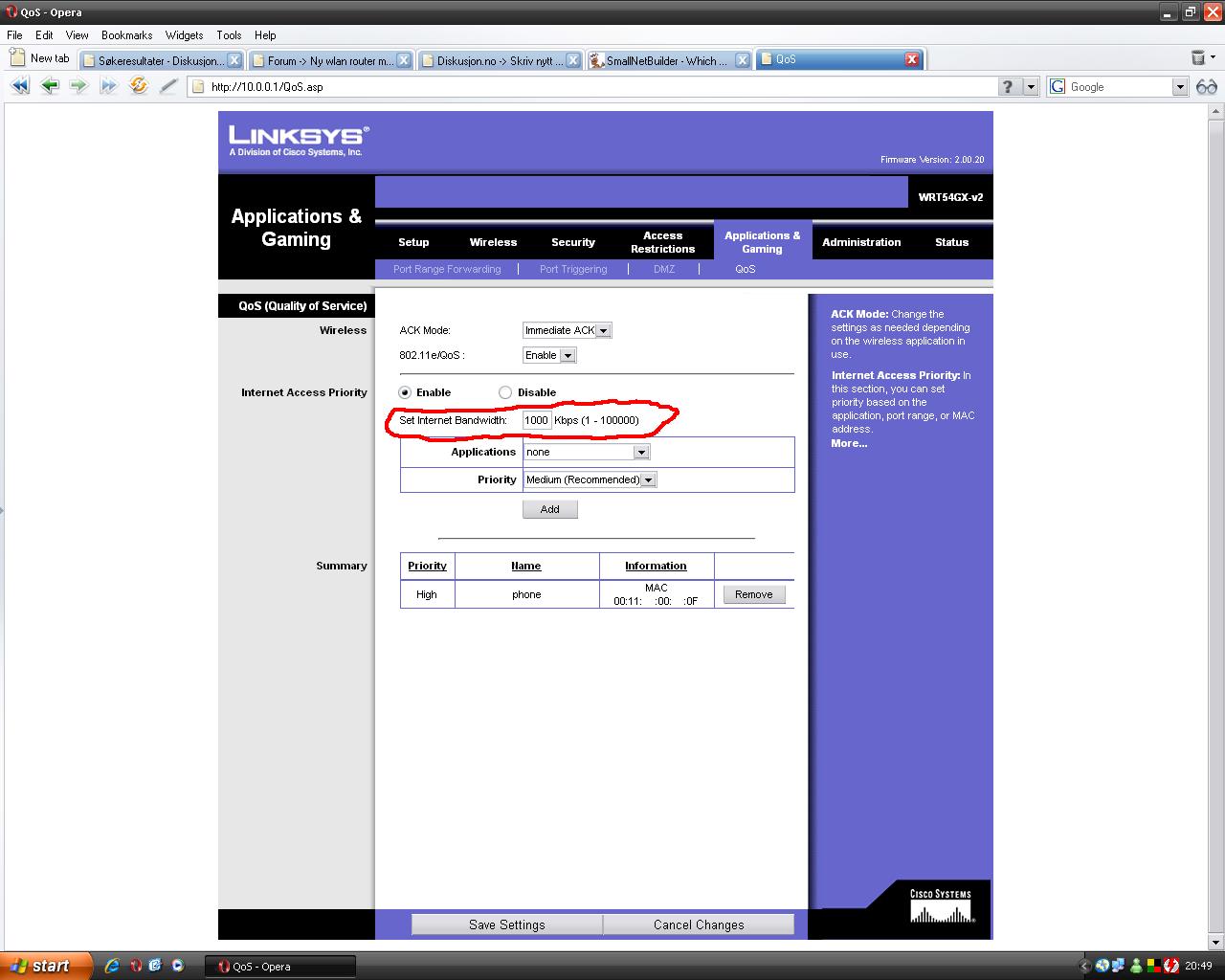Click the glasses view icon
The height and width of the screenshot is (980, 1225).
1207,86
